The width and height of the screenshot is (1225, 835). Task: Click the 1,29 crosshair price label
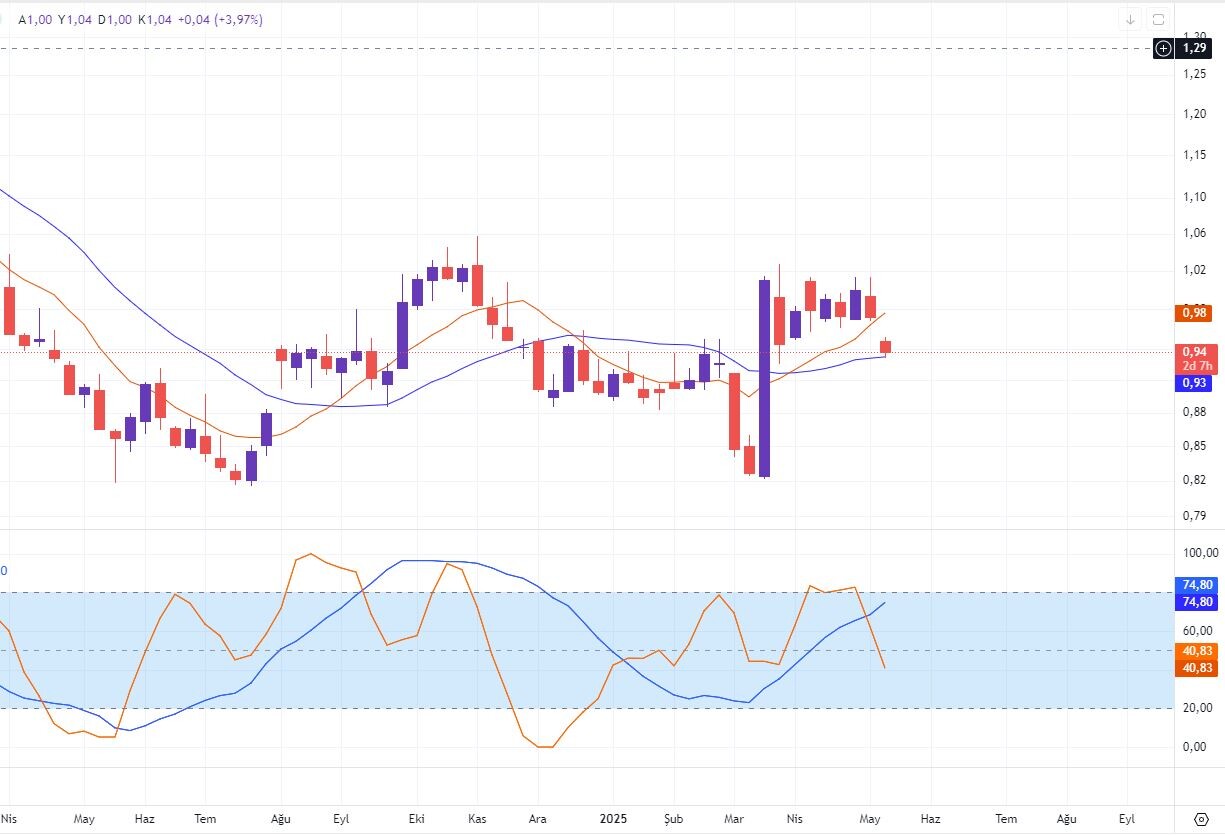(x=1193, y=48)
